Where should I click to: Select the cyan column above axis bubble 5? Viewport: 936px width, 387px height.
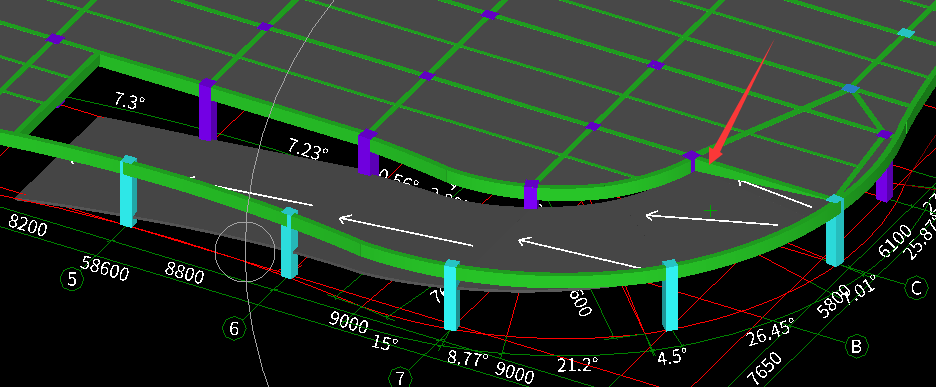coord(128,191)
